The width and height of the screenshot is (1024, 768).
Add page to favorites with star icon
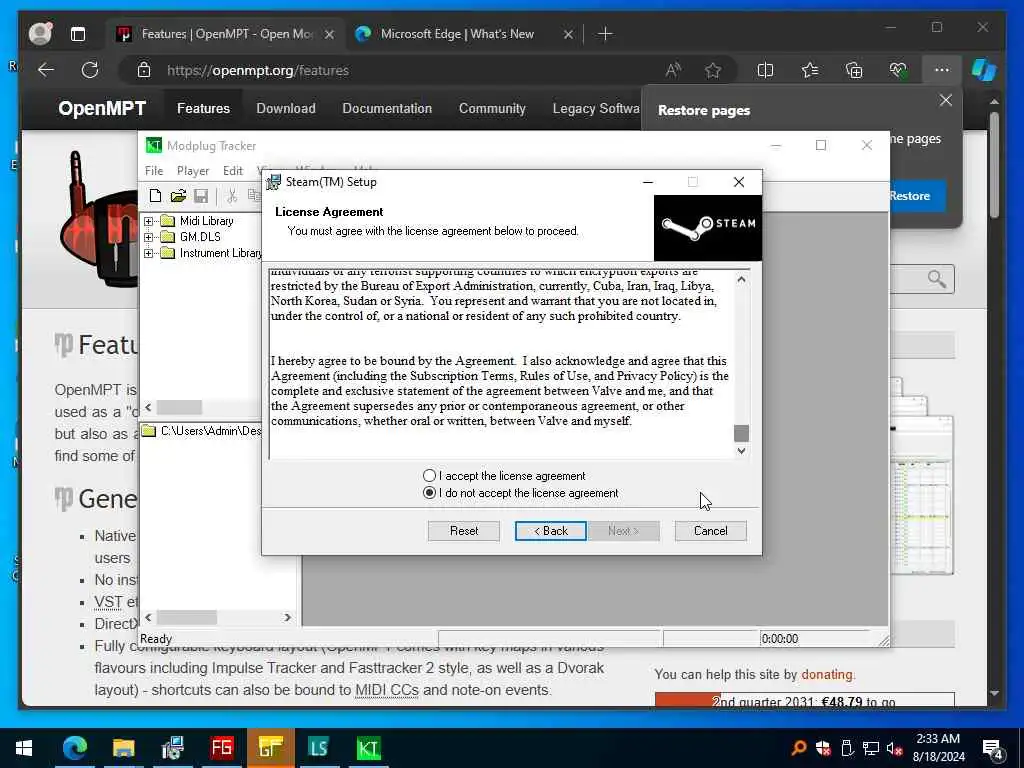coord(713,70)
